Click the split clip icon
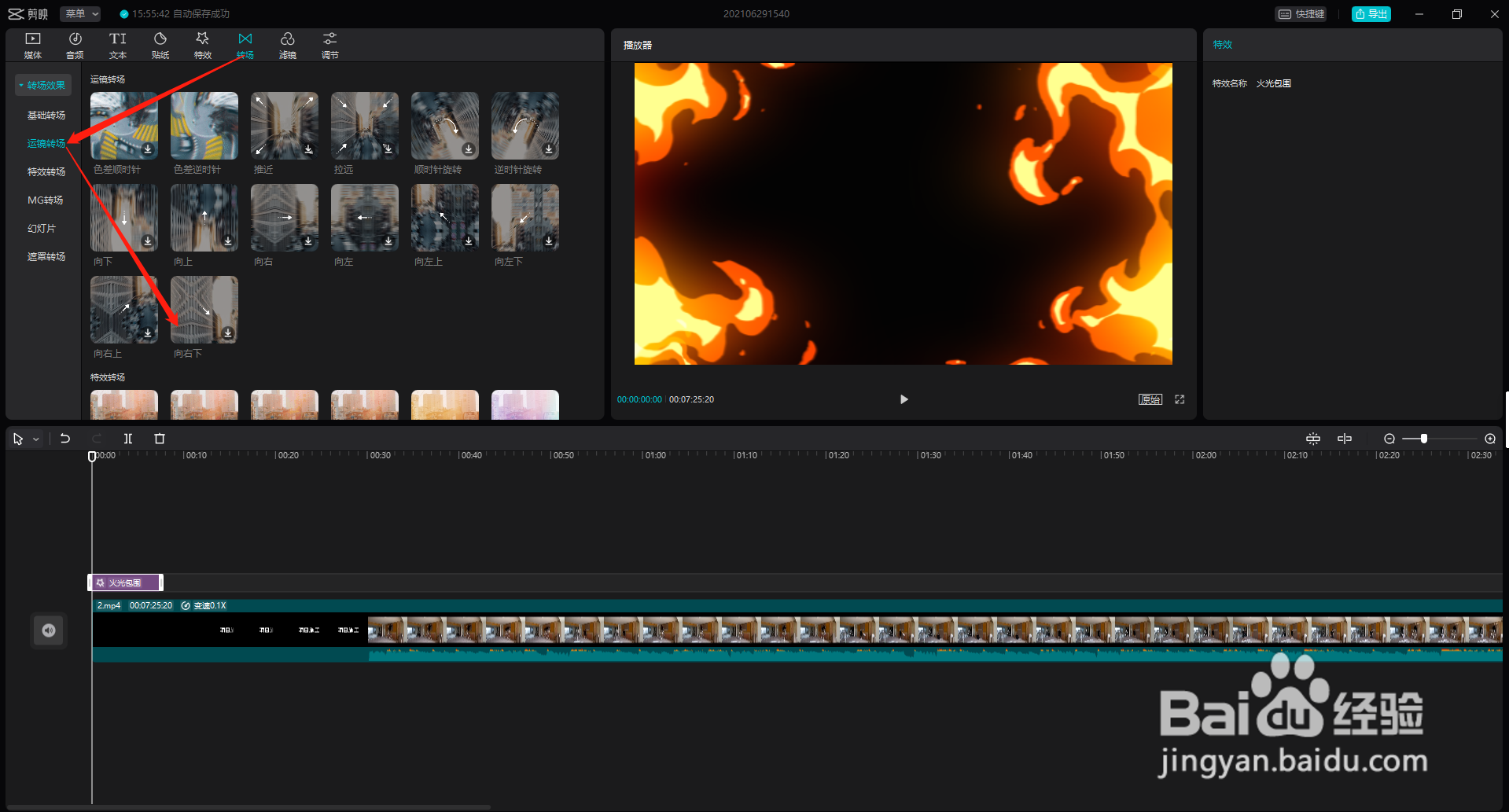The width and height of the screenshot is (1509, 812). pyautogui.click(x=128, y=439)
